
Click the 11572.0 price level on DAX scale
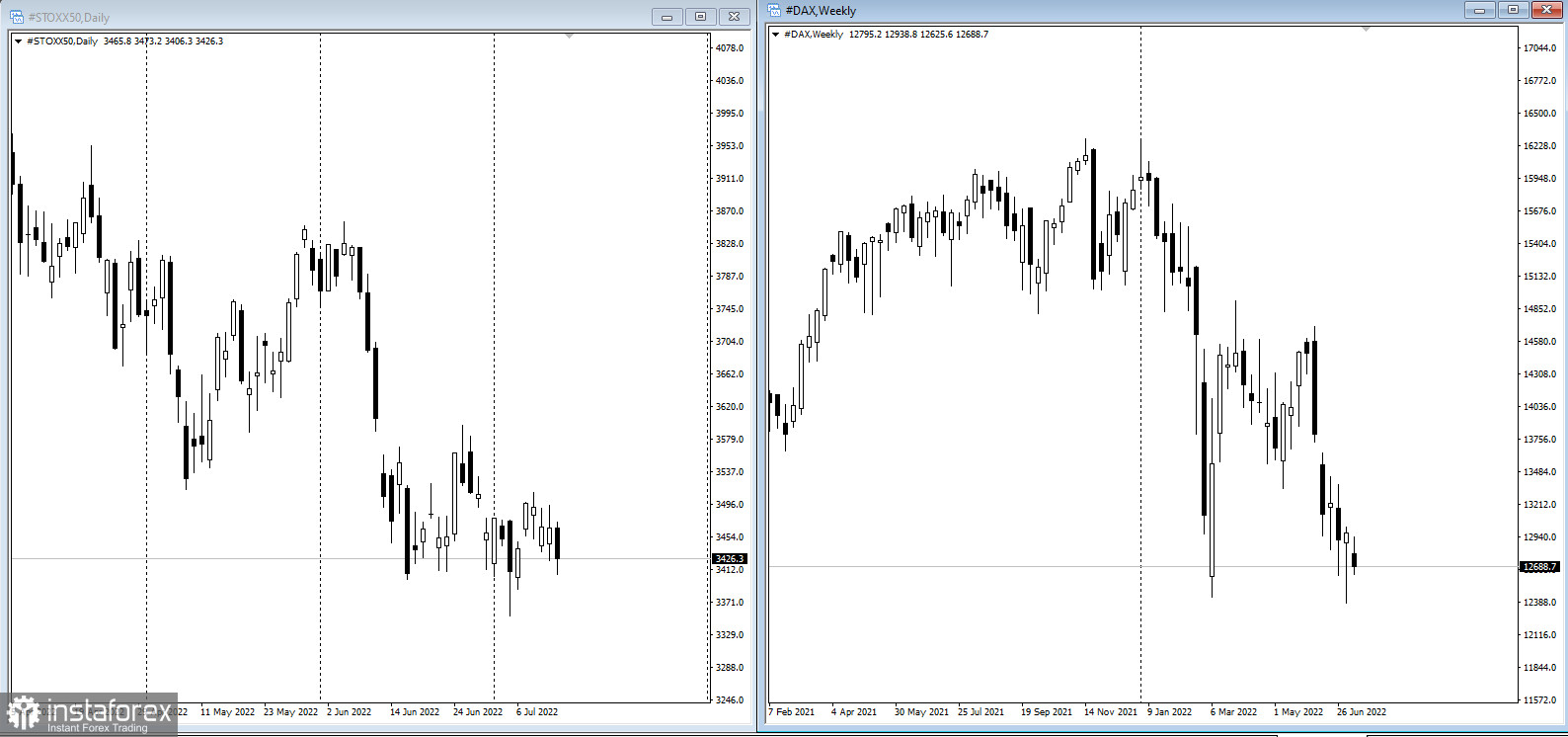[x=1539, y=700]
